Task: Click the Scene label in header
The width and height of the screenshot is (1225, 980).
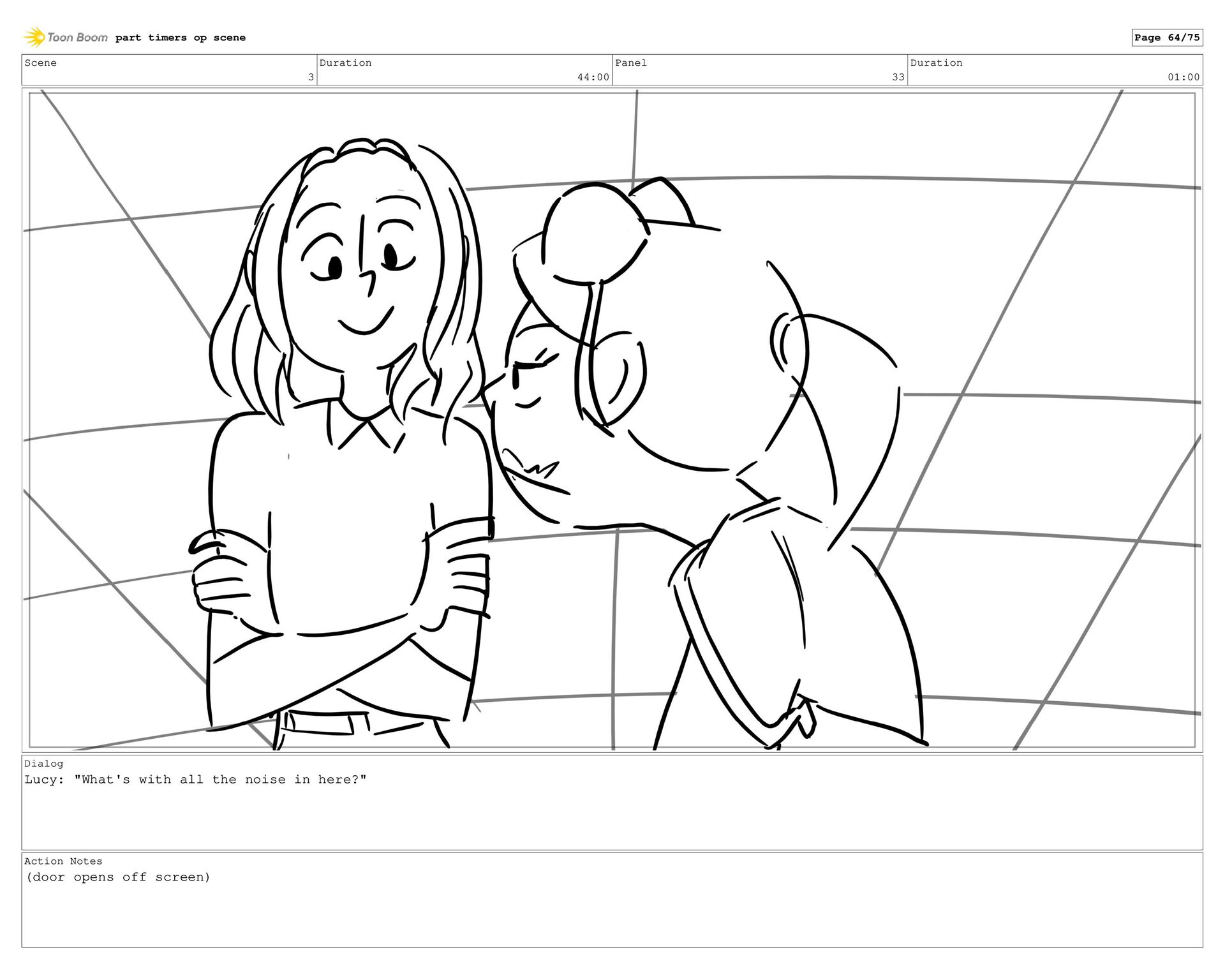Action: tap(41, 63)
